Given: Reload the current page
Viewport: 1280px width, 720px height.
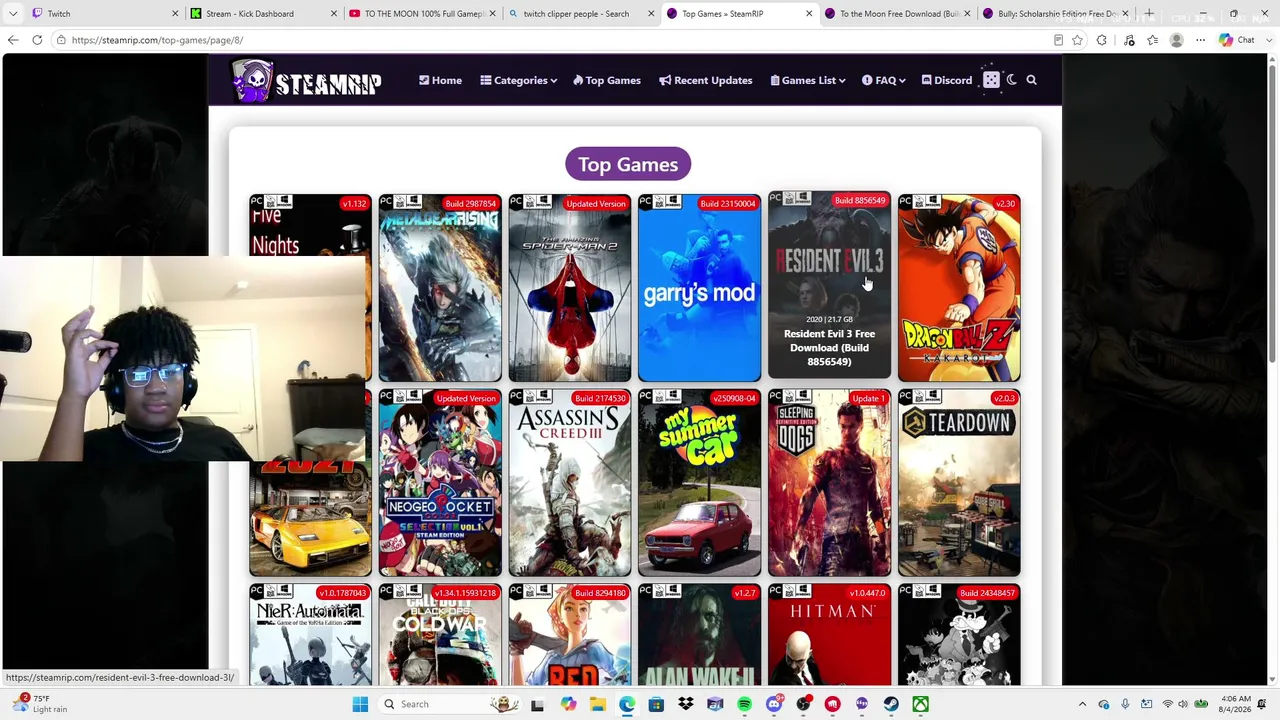Looking at the screenshot, I should click(37, 40).
